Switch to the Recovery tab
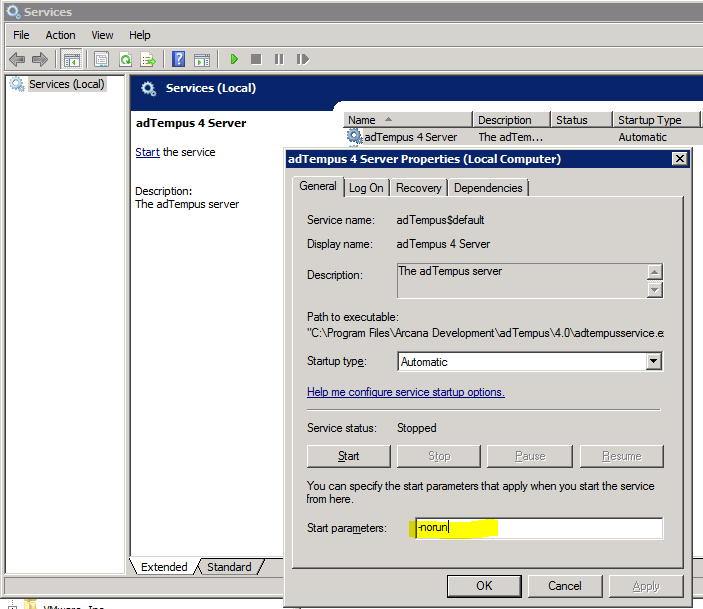This screenshot has width=703, height=609. [x=418, y=188]
